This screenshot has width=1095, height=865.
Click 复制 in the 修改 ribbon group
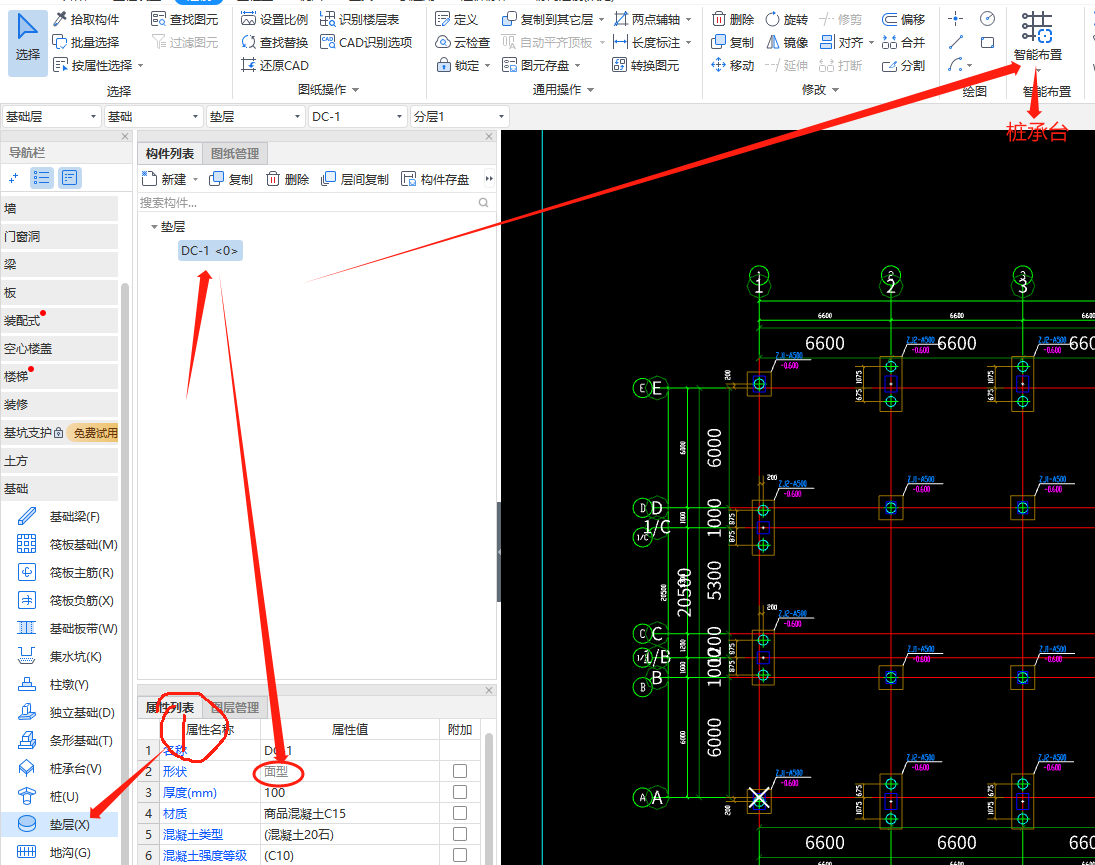pos(733,43)
